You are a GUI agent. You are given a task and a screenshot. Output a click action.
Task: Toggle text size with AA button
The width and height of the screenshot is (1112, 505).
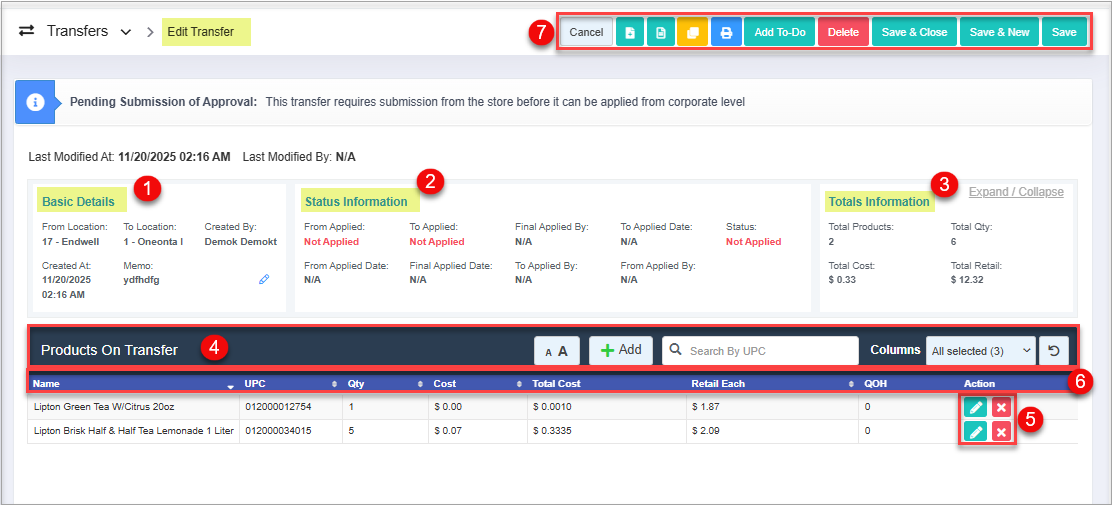[556, 351]
